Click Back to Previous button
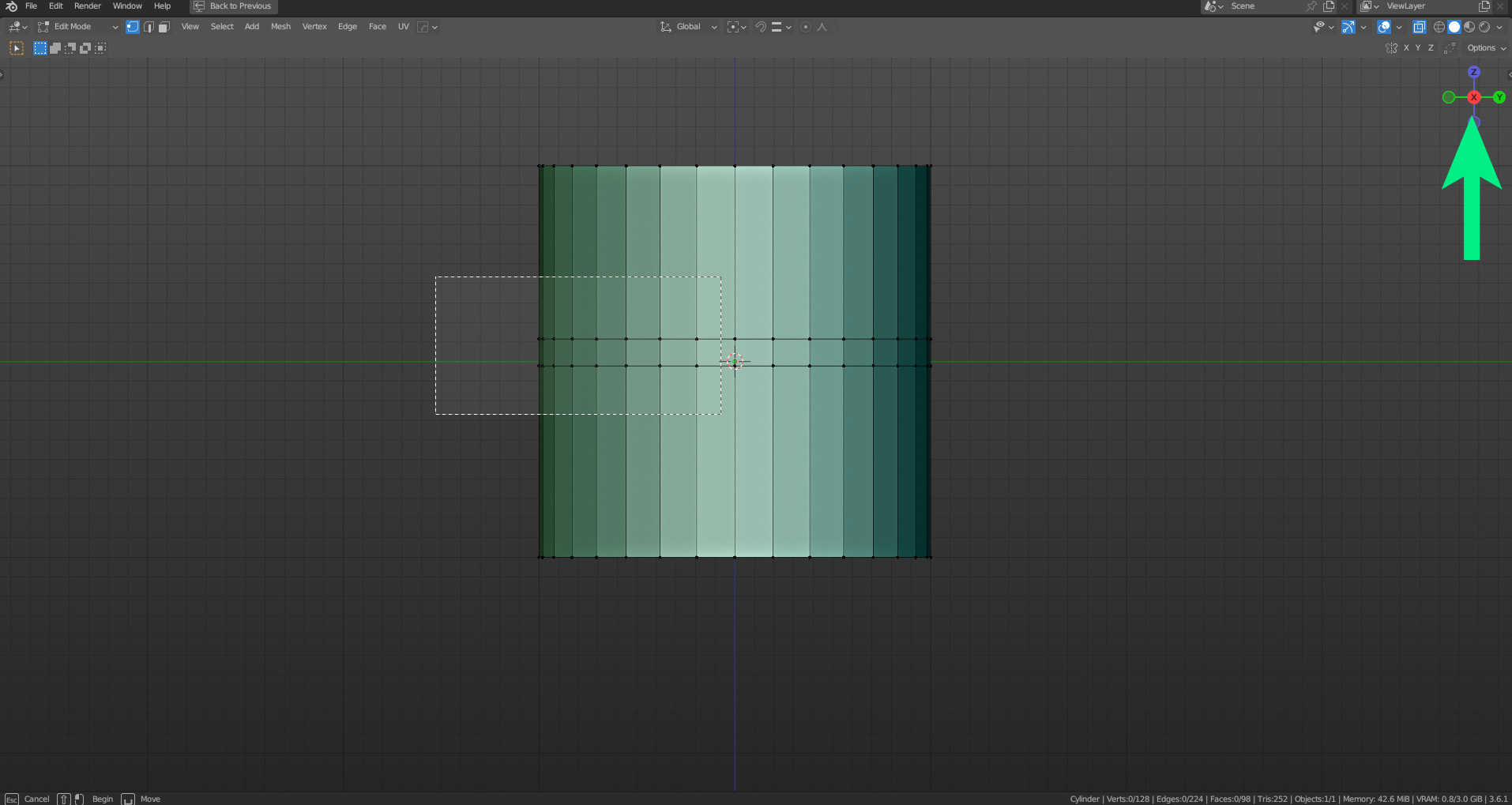The width and height of the screenshot is (1512, 805). [234, 6]
